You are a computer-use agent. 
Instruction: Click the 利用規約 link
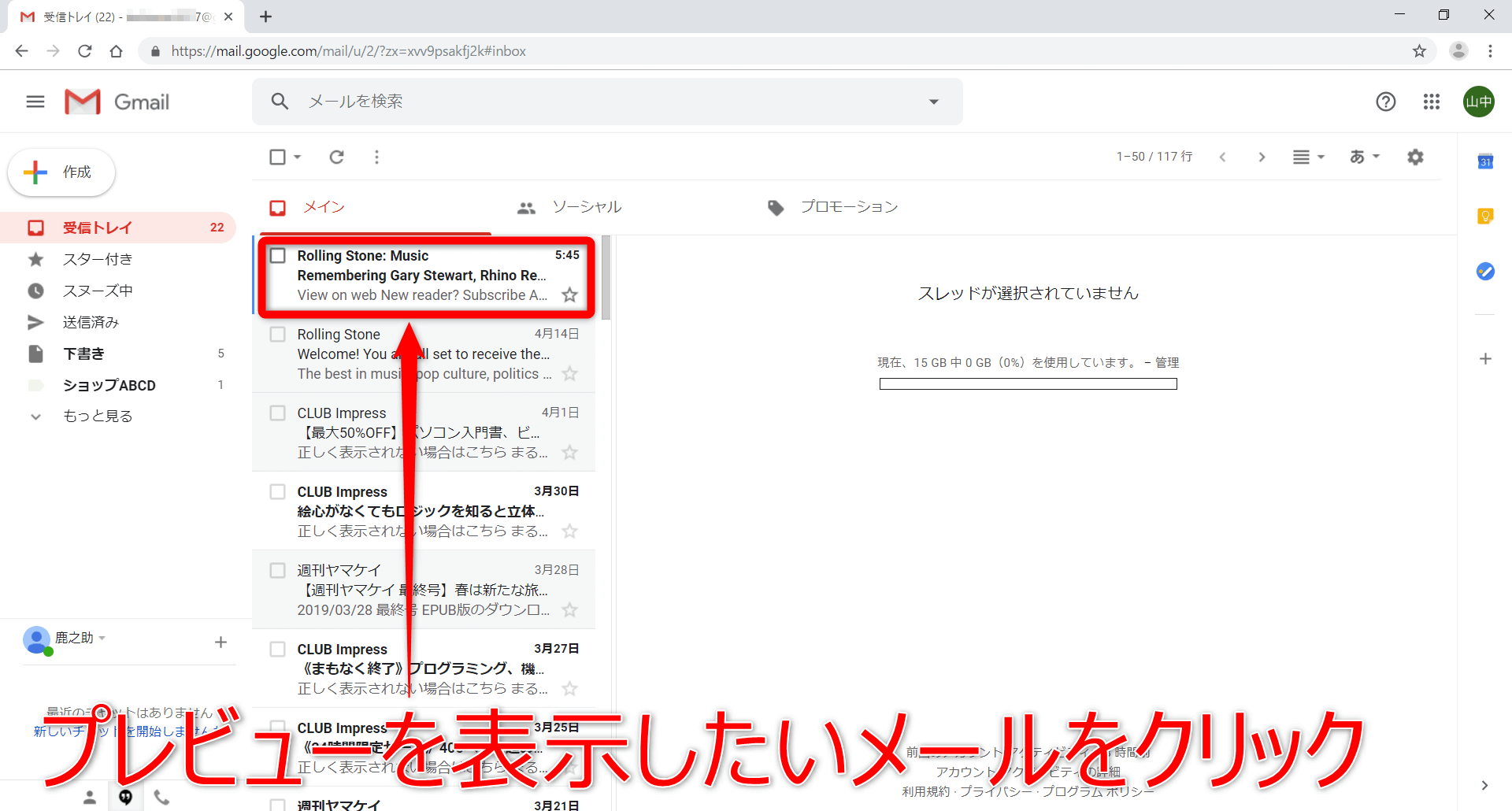click(x=925, y=791)
